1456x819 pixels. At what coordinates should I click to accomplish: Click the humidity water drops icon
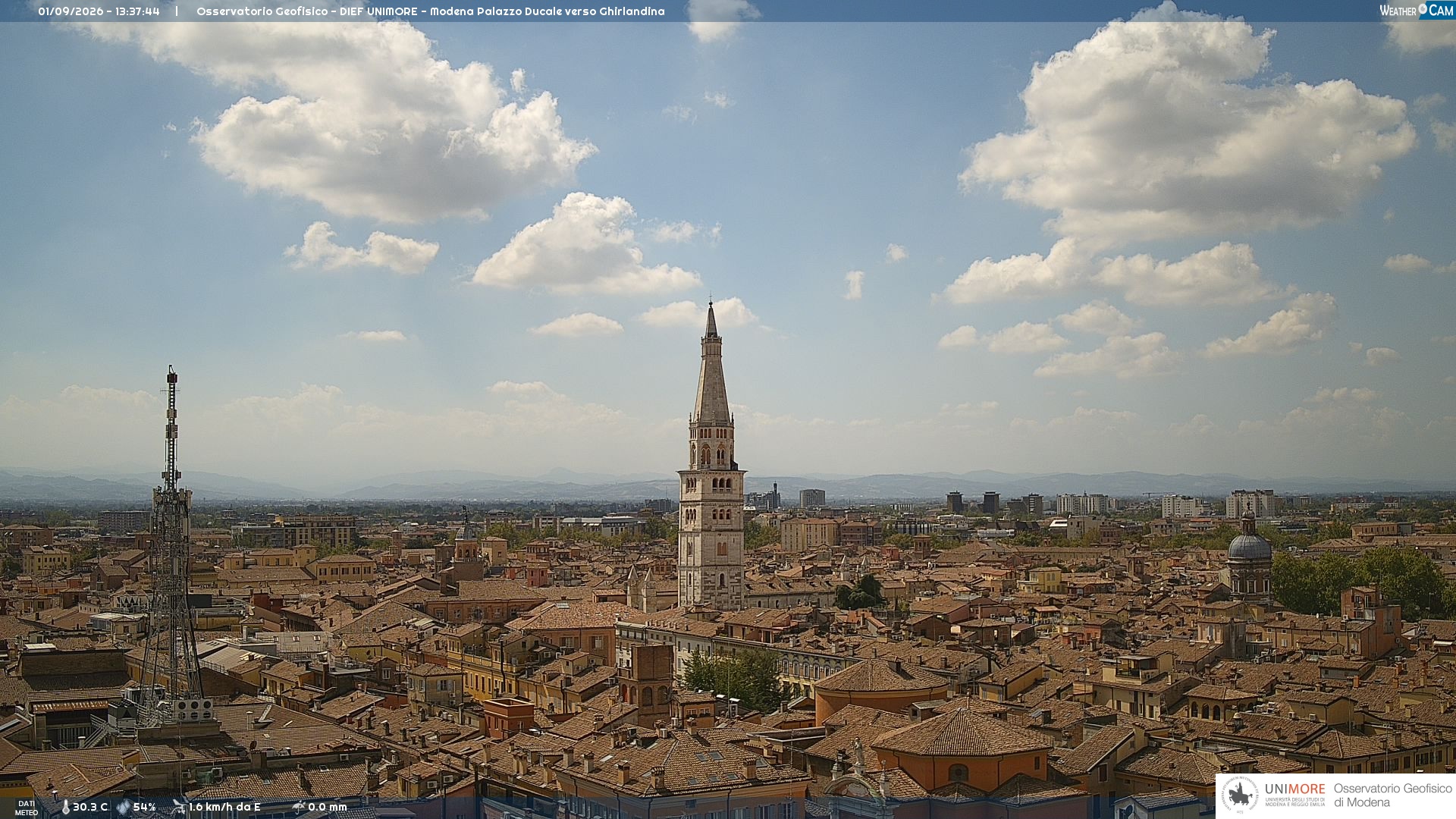pyautogui.click(x=123, y=807)
